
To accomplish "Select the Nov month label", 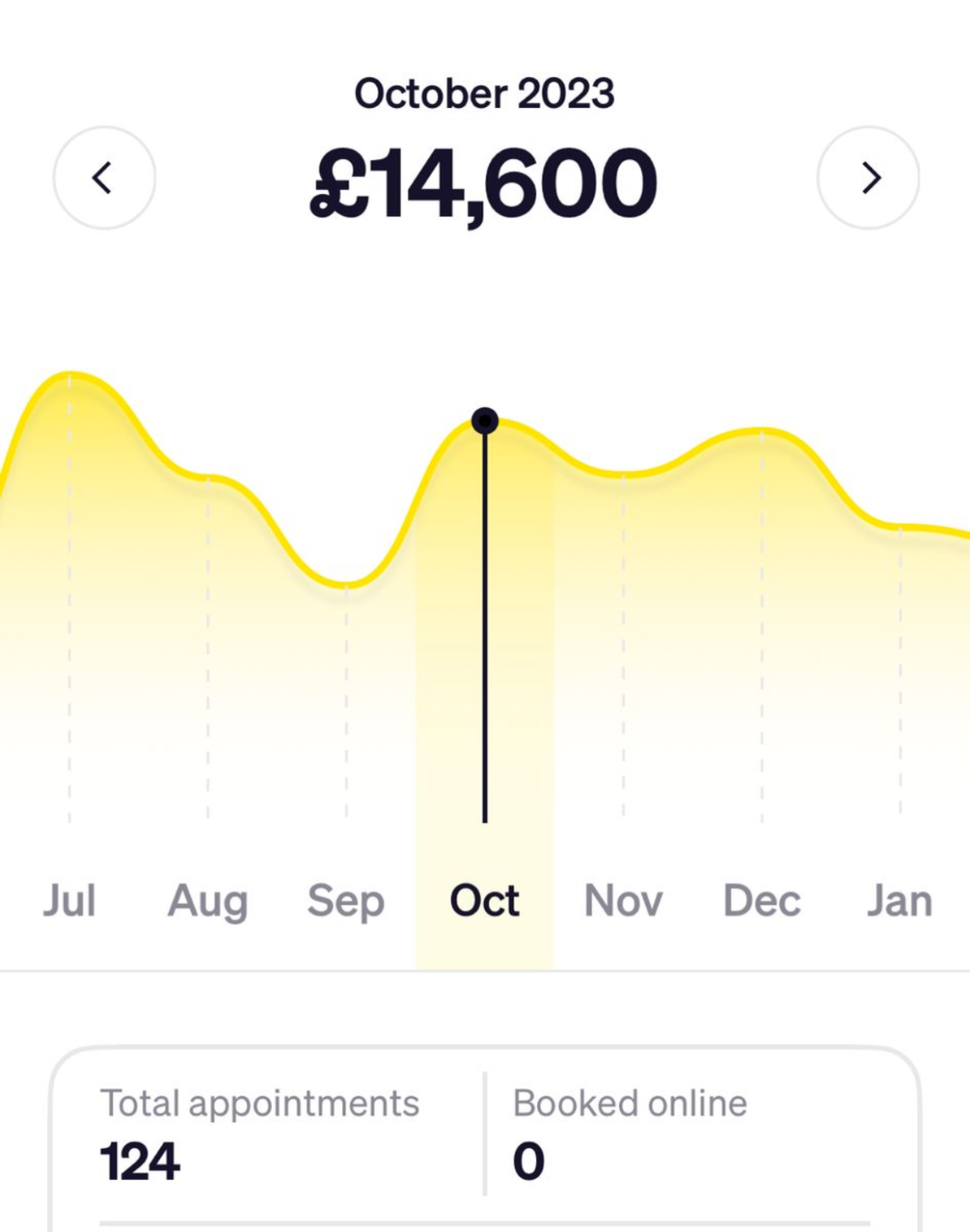I will pos(623,901).
